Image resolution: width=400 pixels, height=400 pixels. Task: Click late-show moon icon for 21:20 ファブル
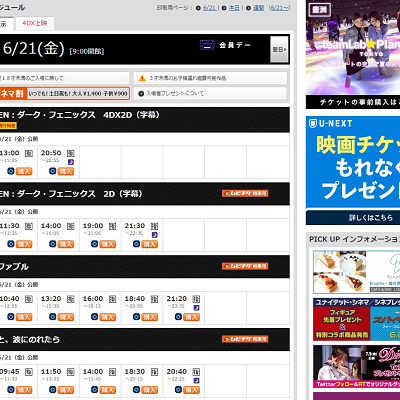pos(196,308)
